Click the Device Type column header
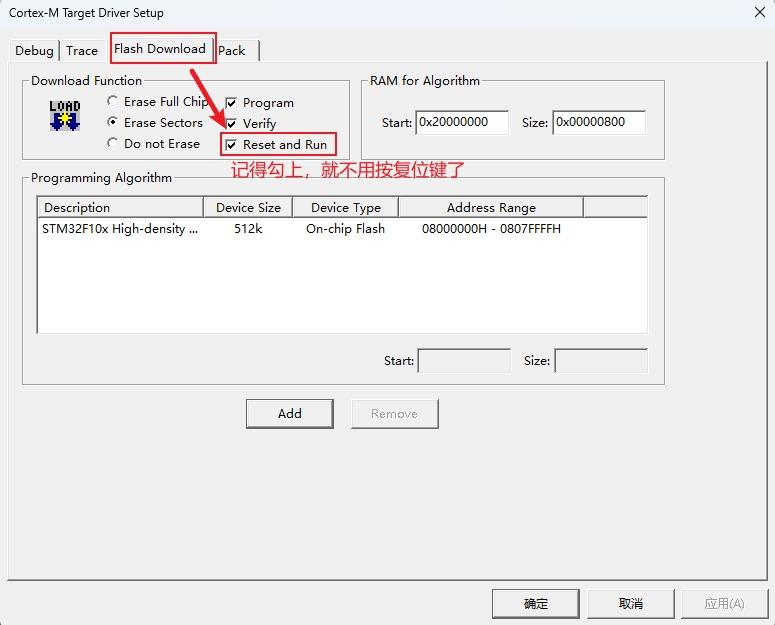Image resolution: width=775 pixels, height=625 pixels. coord(345,208)
